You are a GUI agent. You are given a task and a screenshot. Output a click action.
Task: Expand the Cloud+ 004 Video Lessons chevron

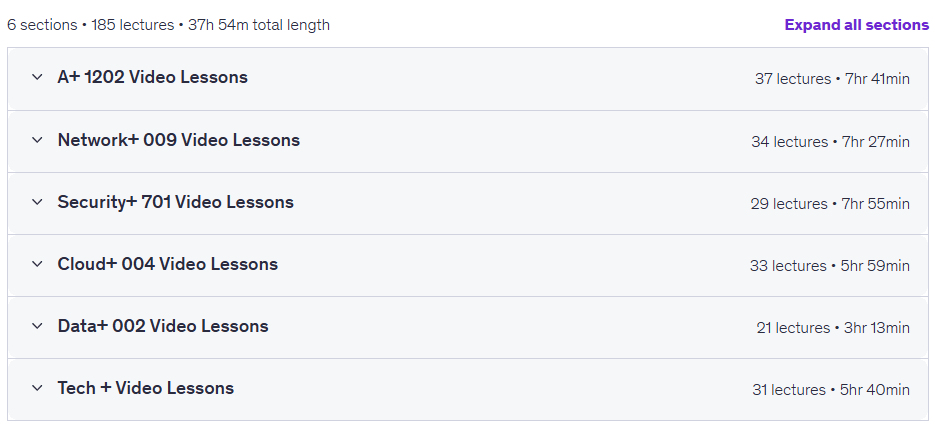pyautogui.click(x=37, y=264)
